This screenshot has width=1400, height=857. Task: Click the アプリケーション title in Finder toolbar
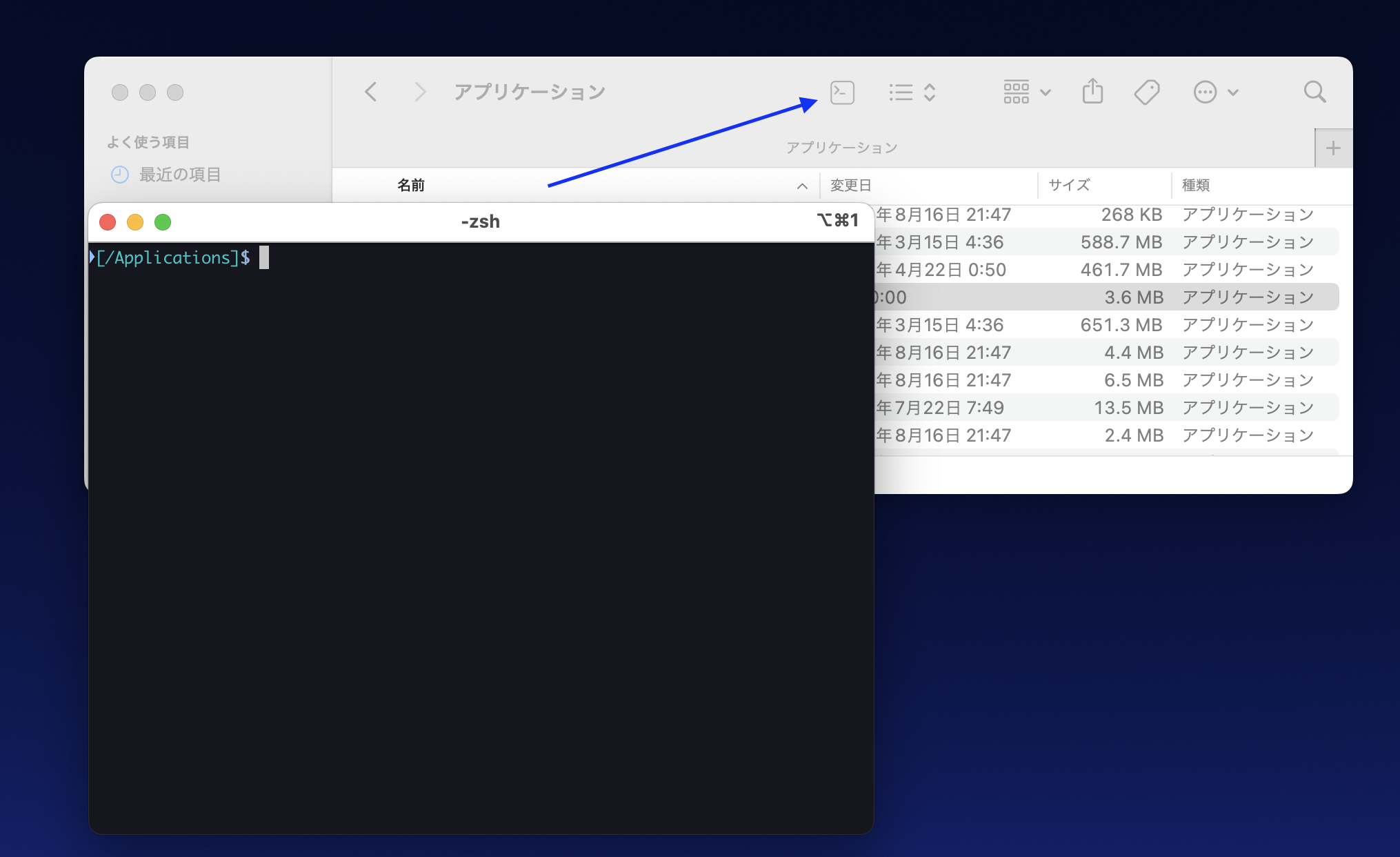click(x=530, y=92)
